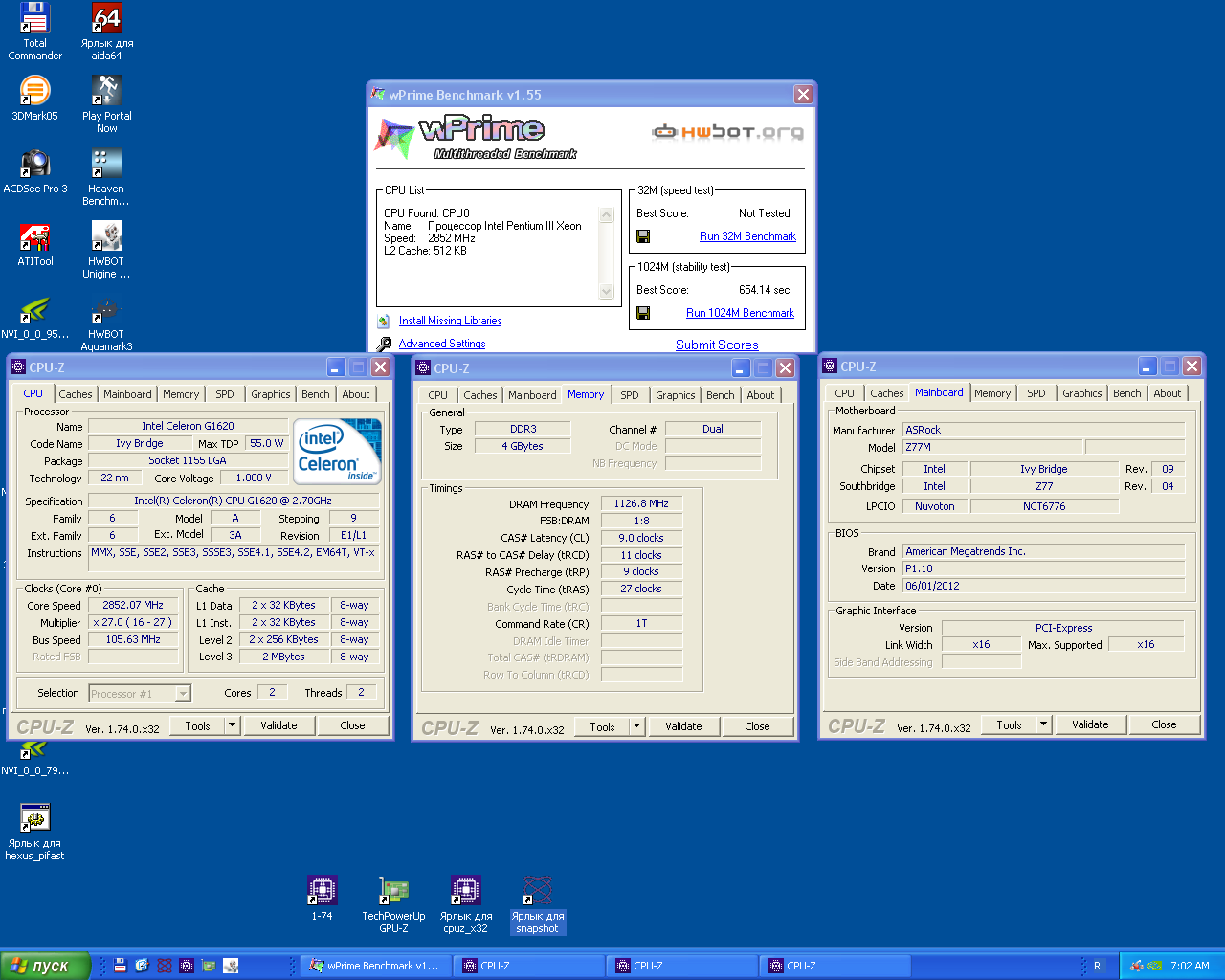Open the 3DMark05 desktop icon
Viewport: 1225px width, 980px height.
tap(34, 99)
